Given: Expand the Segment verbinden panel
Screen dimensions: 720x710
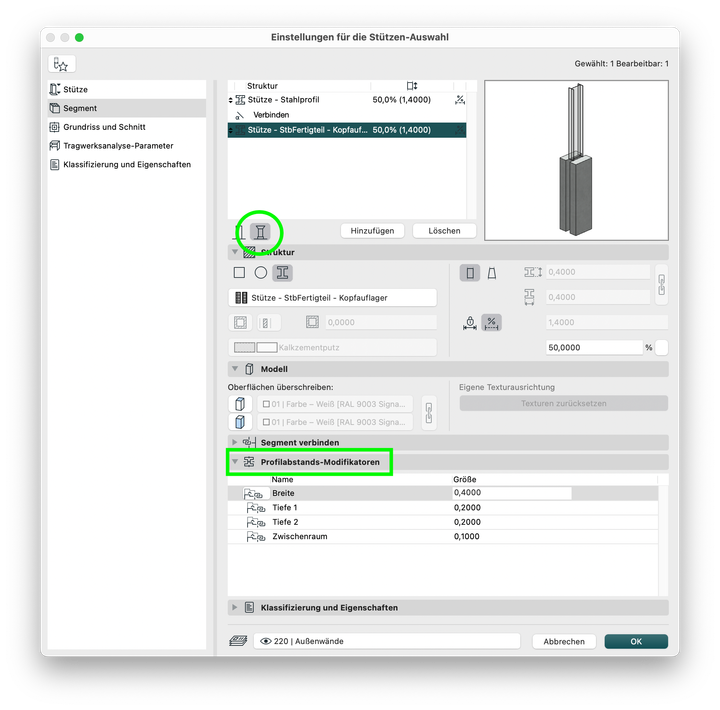Looking at the screenshot, I should [235, 442].
